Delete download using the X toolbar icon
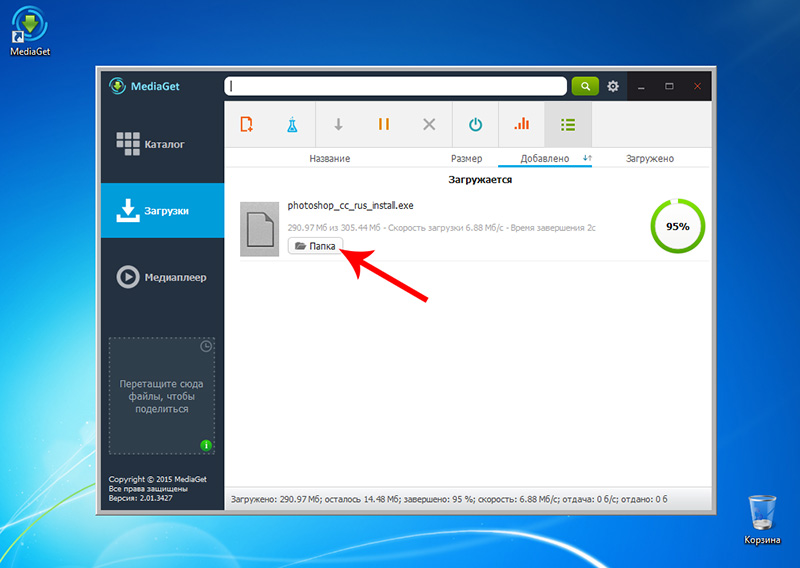The width and height of the screenshot is (800, 568). pyautogui.click(x=429, y=125)
